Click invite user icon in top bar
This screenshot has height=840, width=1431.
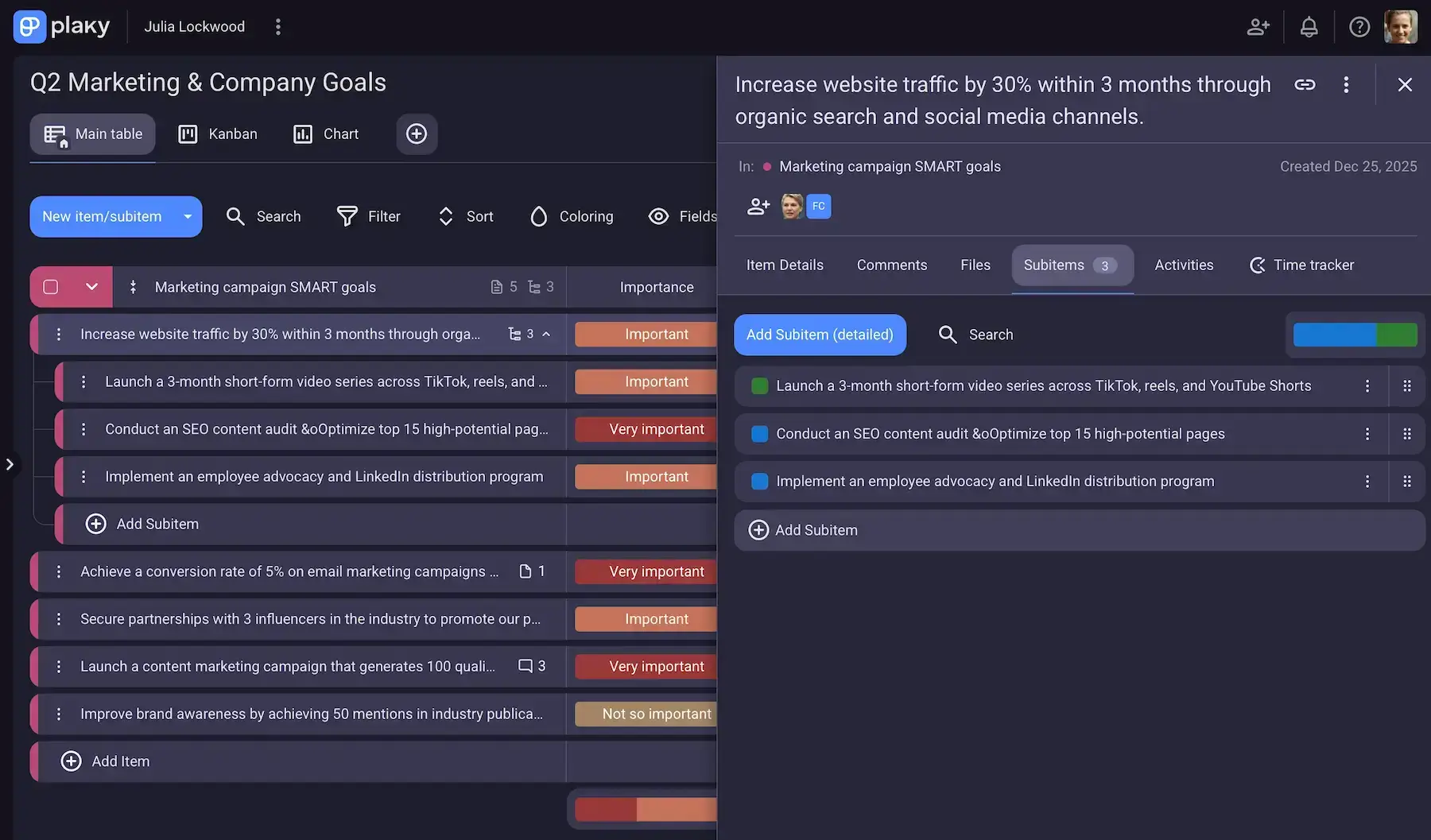click(x=1258, y=27)
